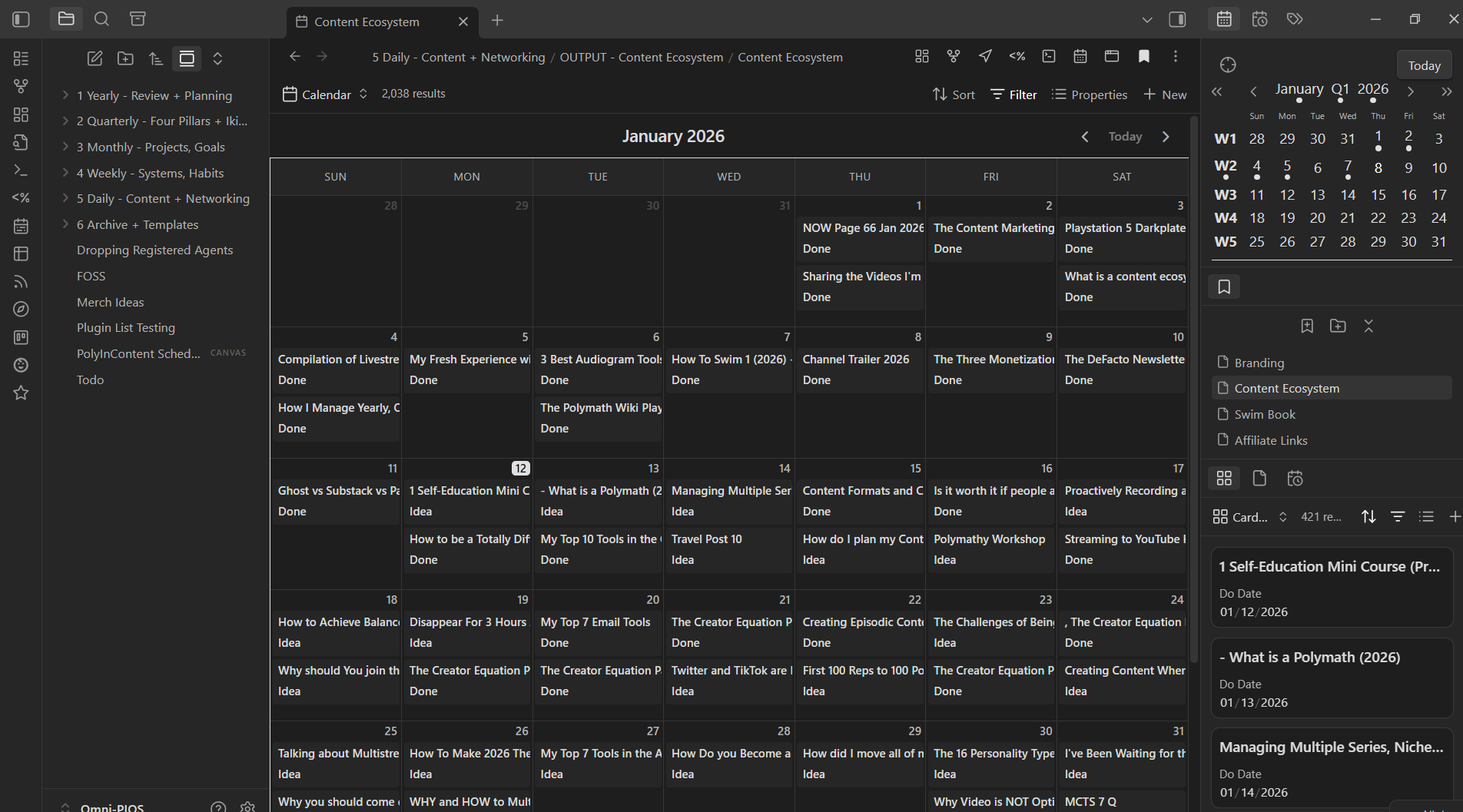Open graph view from left ribbon
This screenshot has height=812, width=1463.
pos(21,86)
